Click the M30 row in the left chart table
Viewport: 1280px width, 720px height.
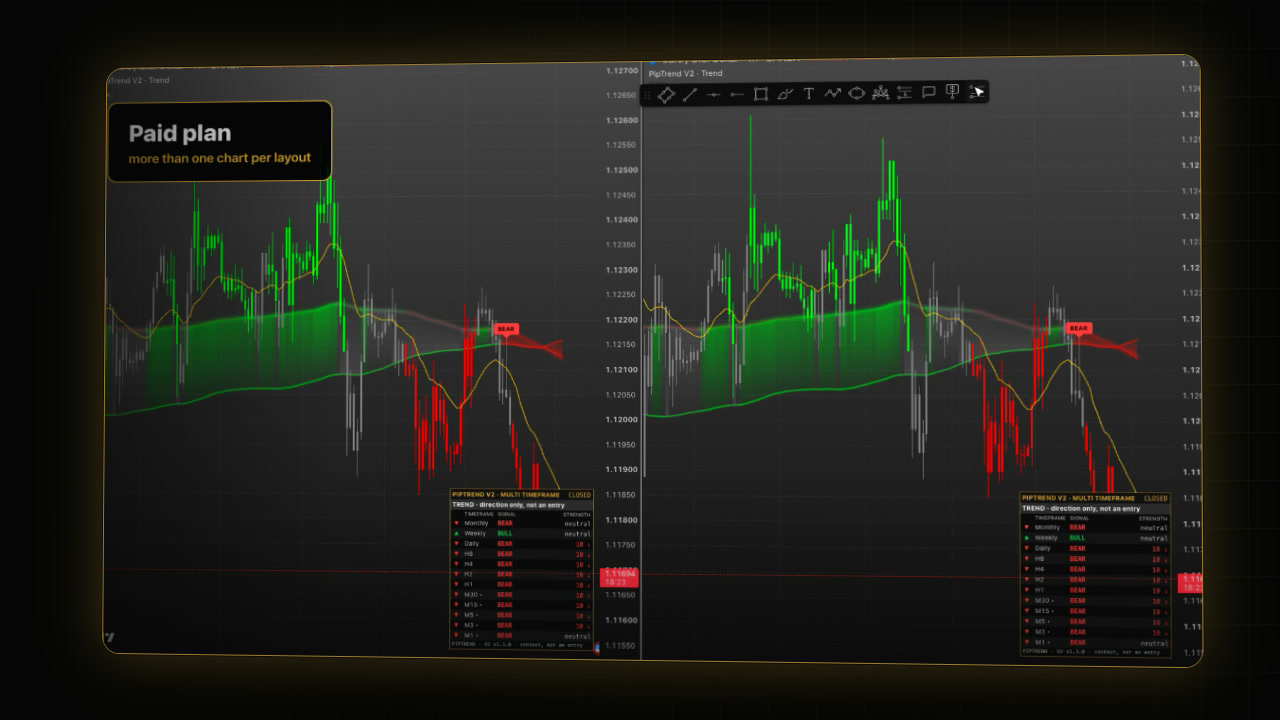[522, 595]
